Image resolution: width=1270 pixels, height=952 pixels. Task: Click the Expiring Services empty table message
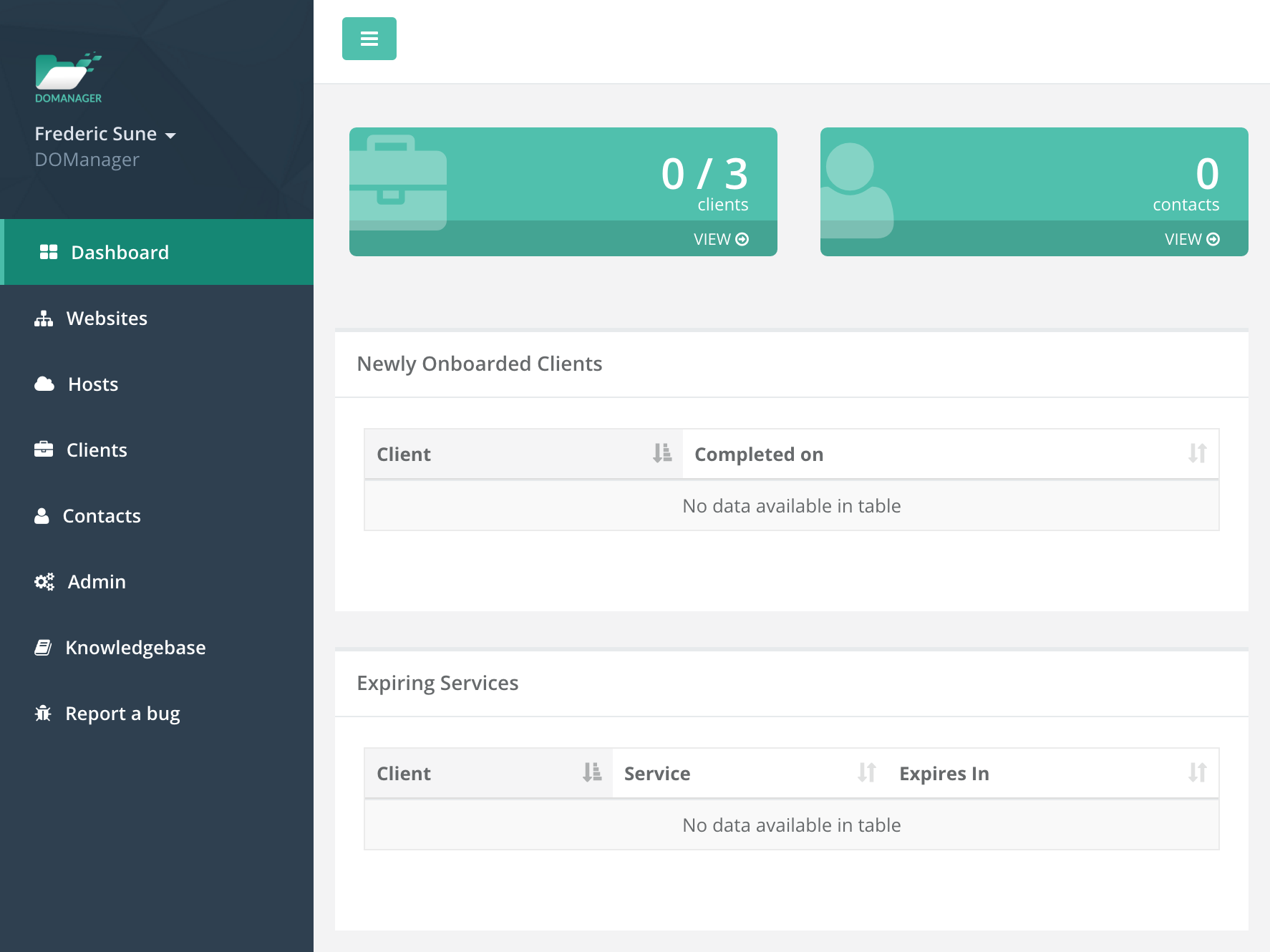792,825
